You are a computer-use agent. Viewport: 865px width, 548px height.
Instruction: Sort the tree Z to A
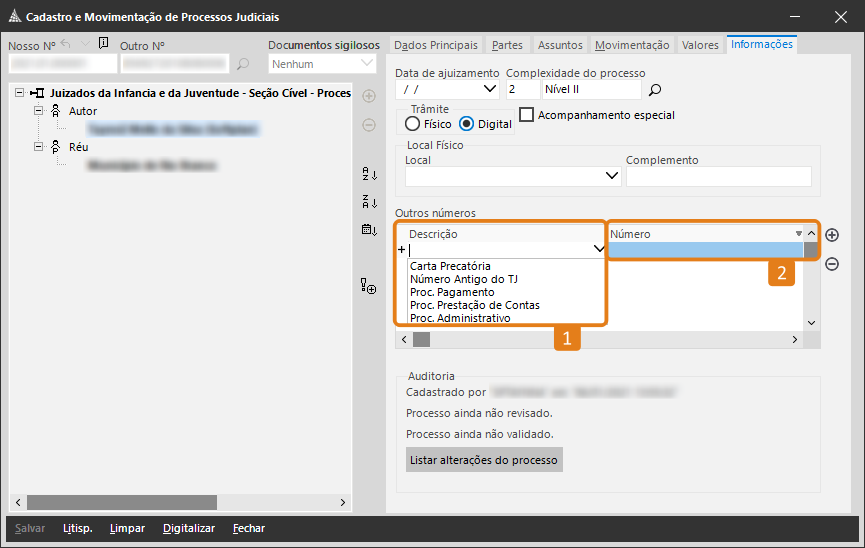pyautogui.click(x=369, y=202)
